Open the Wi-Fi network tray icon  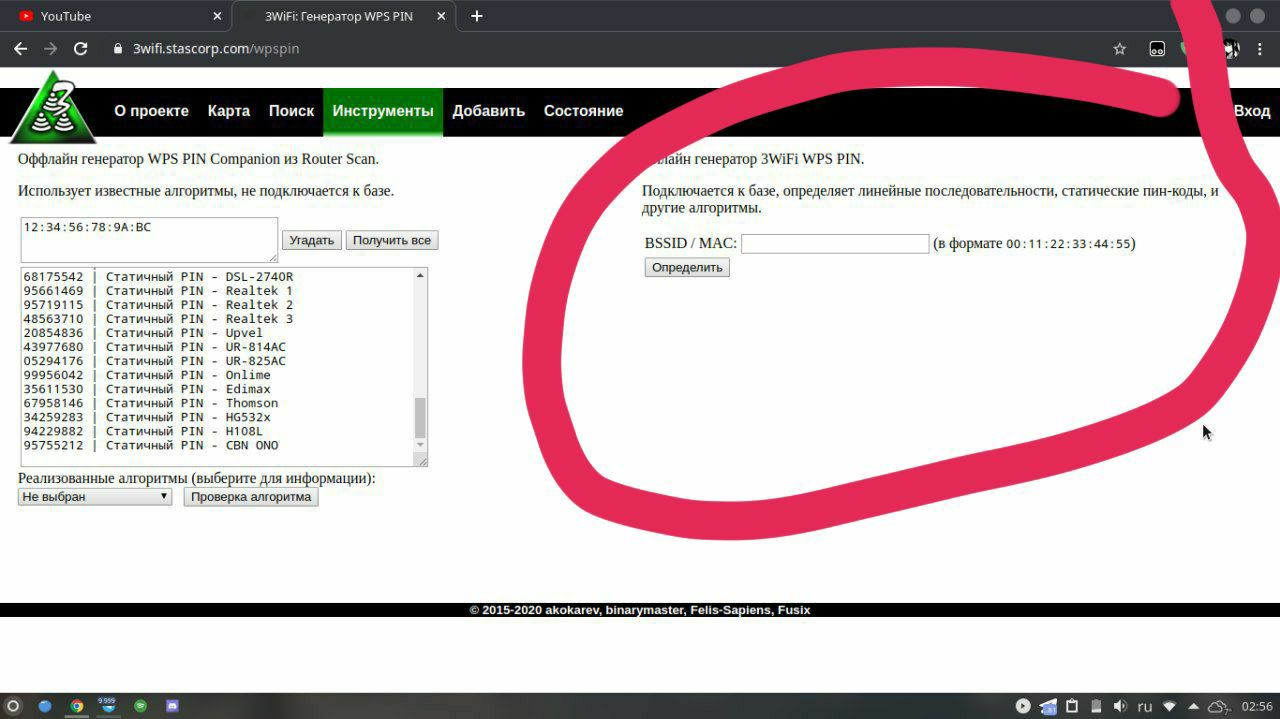click(x=1169, y=706)
